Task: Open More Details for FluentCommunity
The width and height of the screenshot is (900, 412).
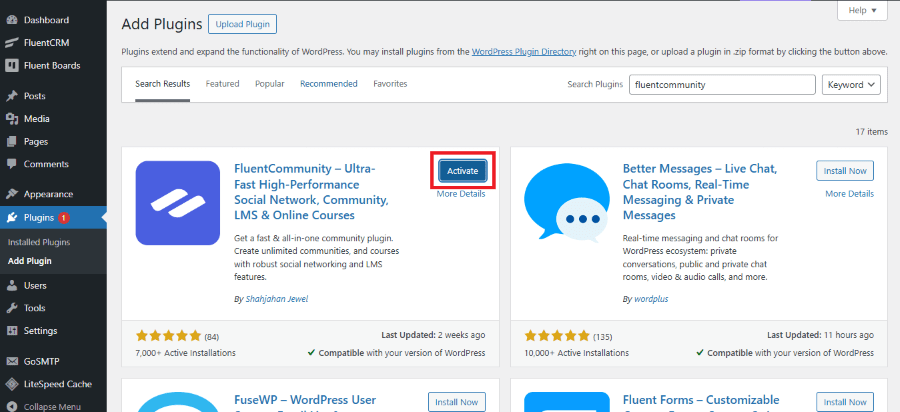Action: pyautogui.click(x=461, y=194)
